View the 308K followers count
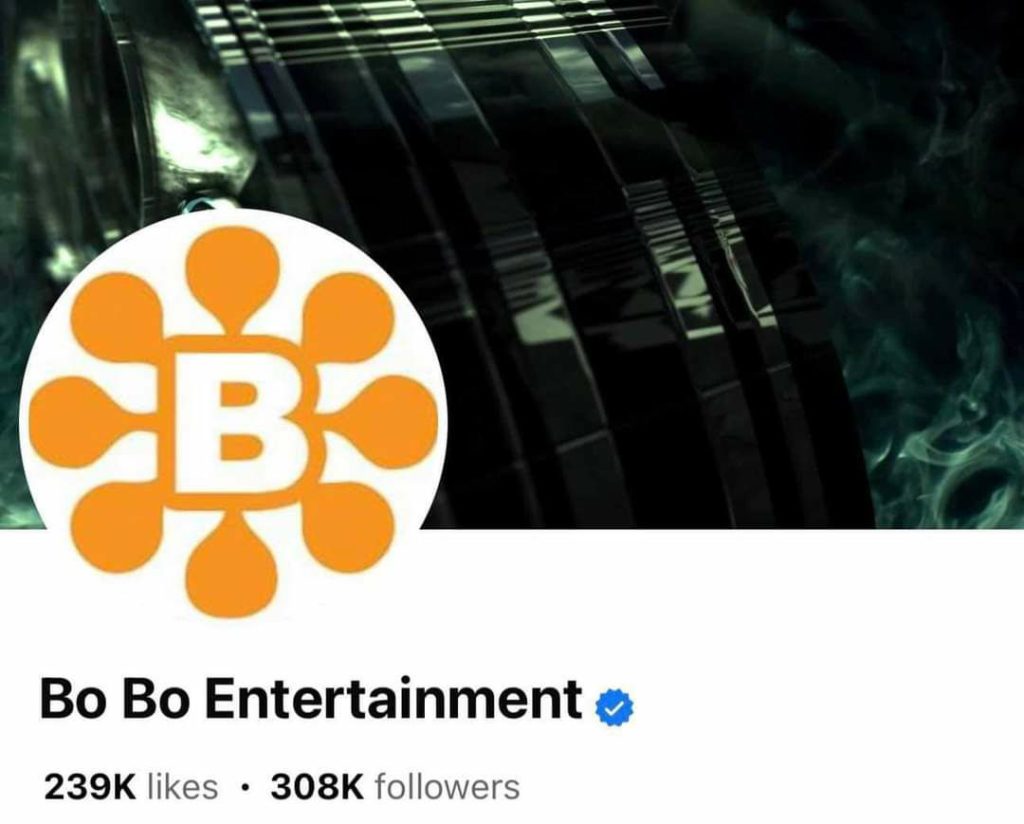1024x824 pixels. [395, 787]
